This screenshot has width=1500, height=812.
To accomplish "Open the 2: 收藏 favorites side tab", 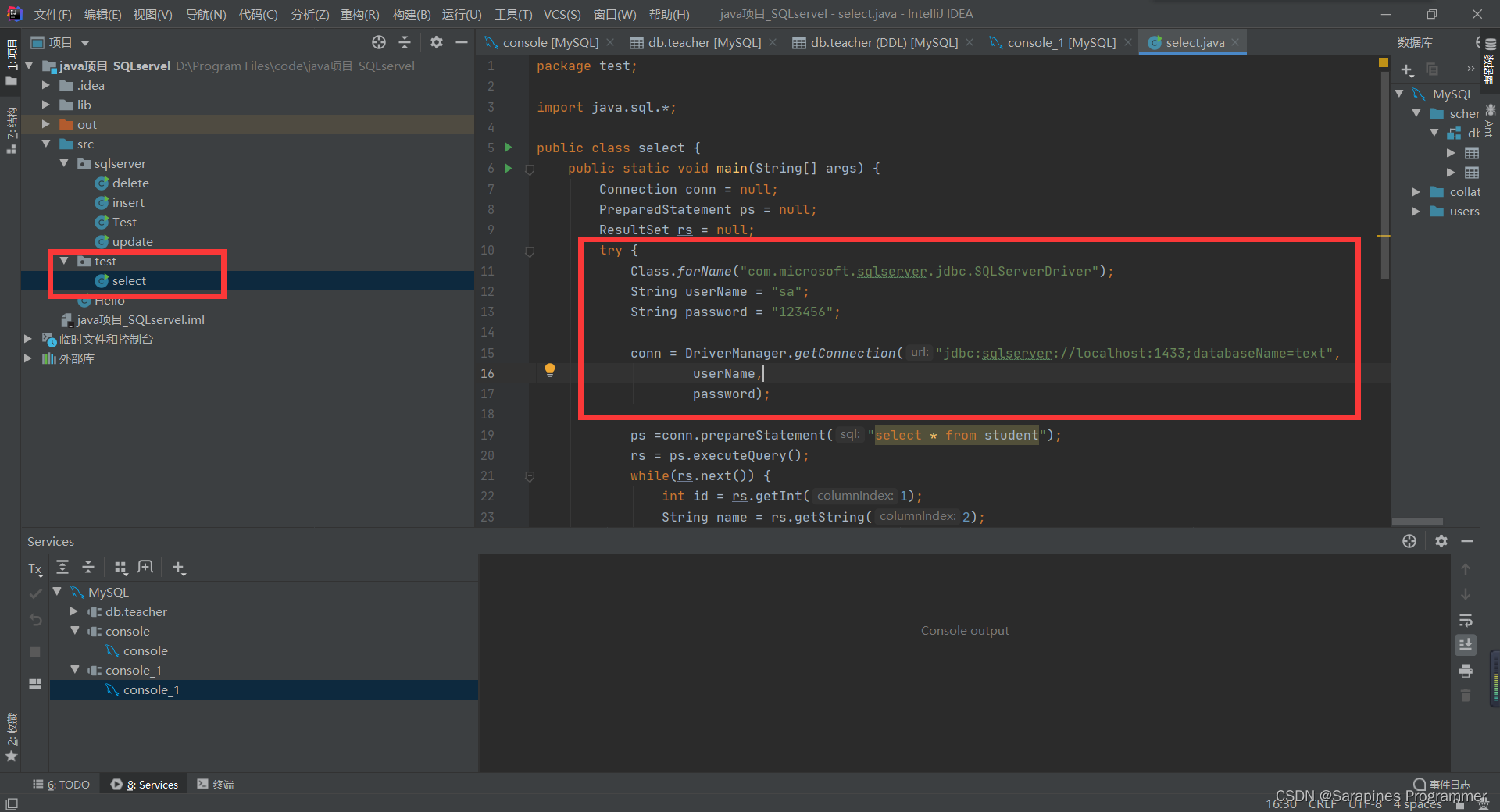I will pos(11,737).
